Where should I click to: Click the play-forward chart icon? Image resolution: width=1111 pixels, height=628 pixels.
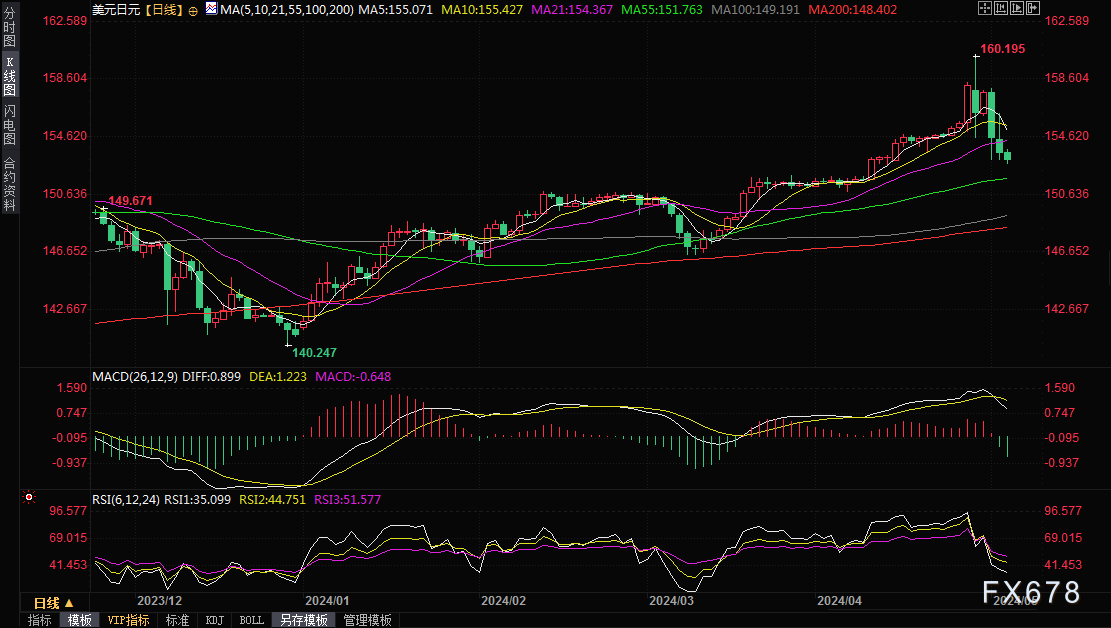1017,9
